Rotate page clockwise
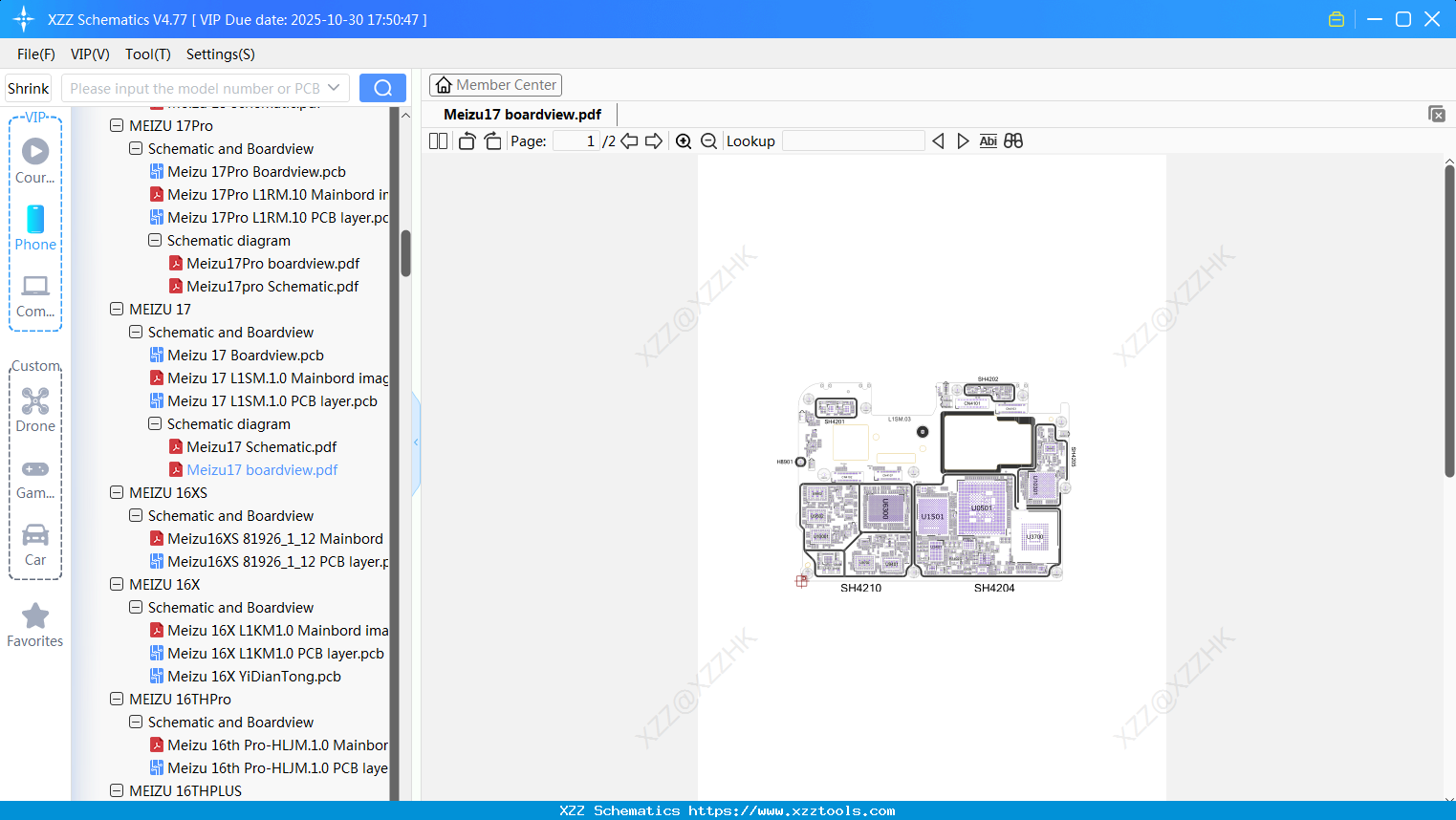1456x820 pixels. point(492,141)
